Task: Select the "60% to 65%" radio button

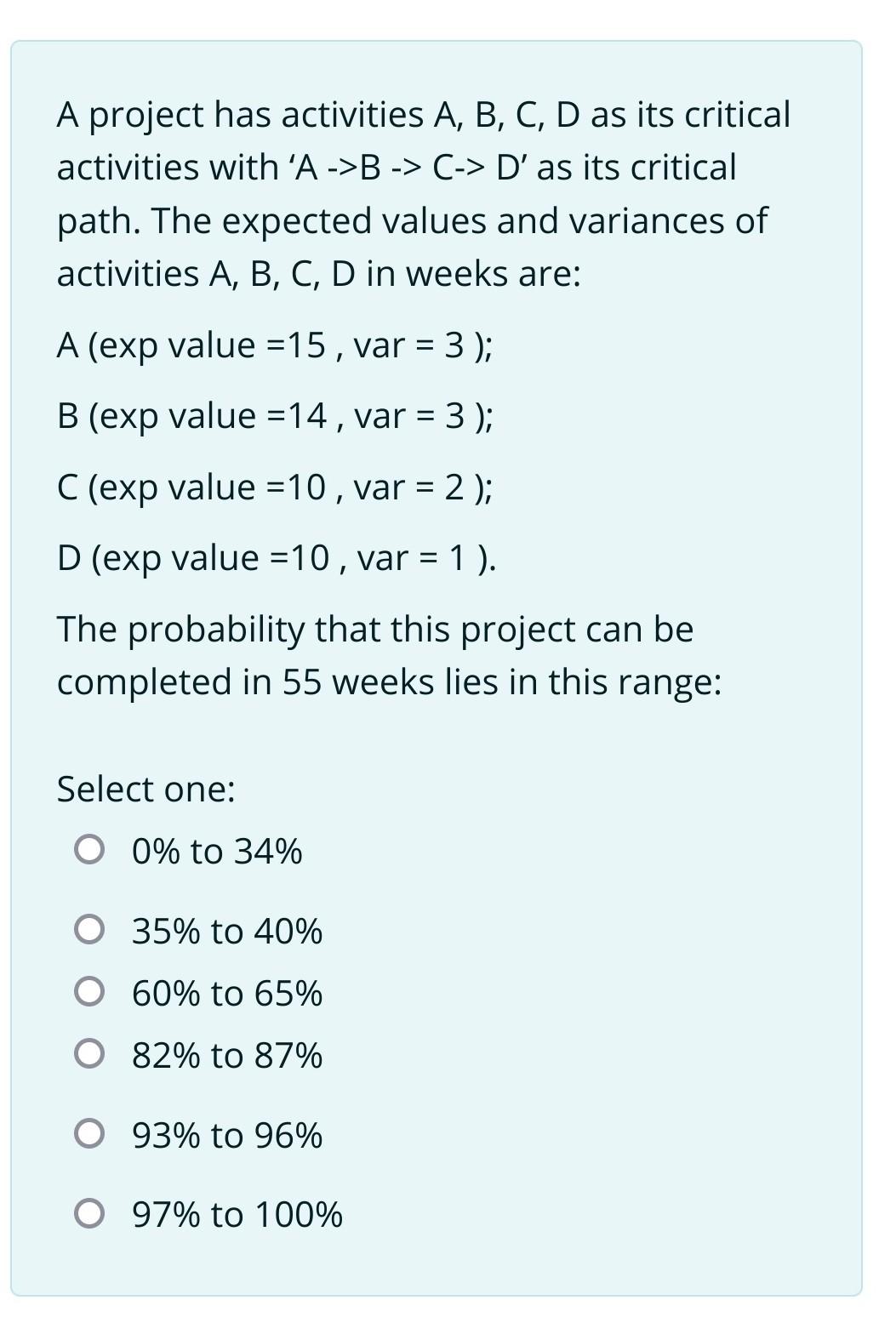Action: 91,993
